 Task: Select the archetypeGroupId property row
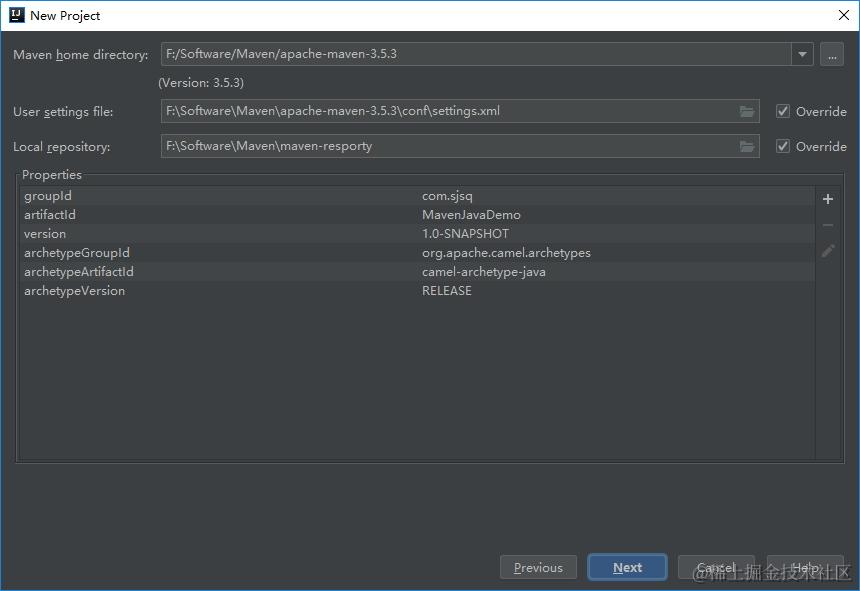pyautogui.click(x=417, y=253)
